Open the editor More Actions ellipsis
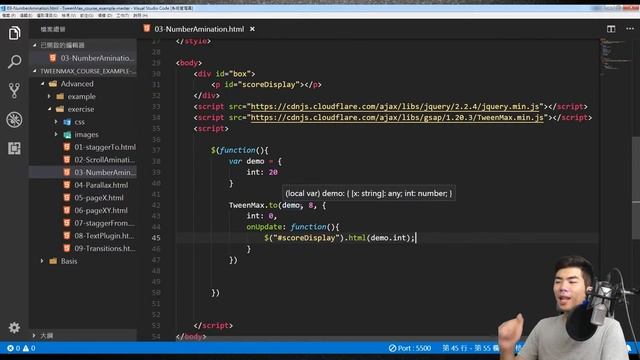The image size is (640, 360). click(x=630, y=29)
